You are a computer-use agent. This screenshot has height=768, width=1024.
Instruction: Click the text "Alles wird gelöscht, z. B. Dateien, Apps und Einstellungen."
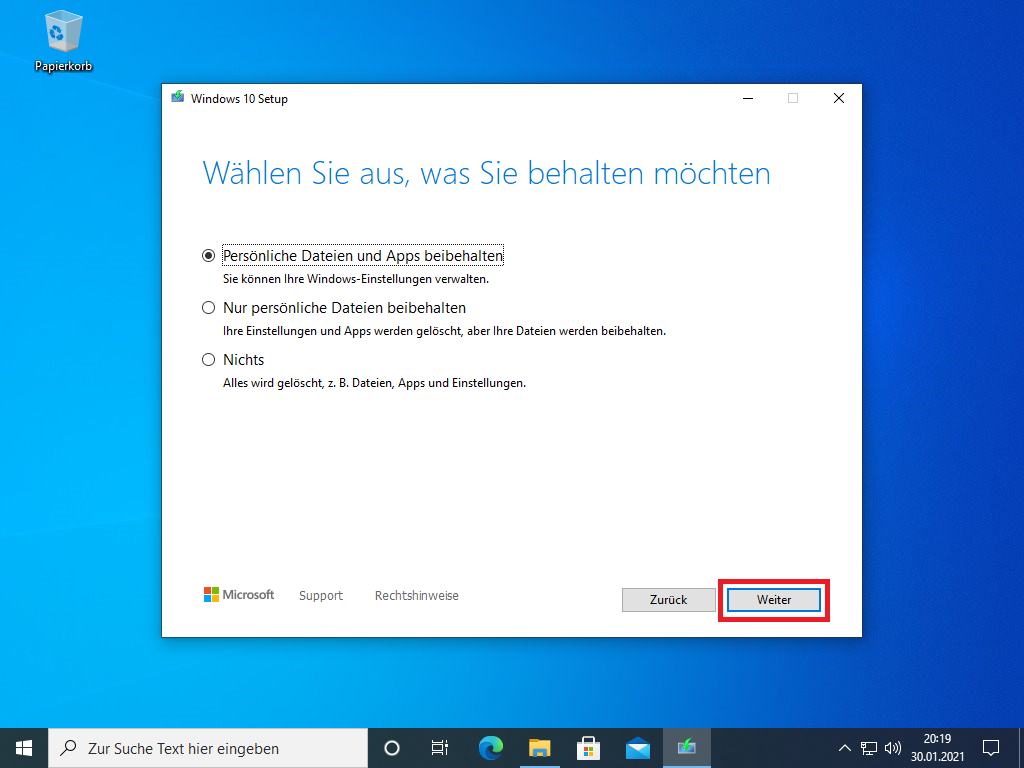pyautogui.click(x=374, y=383)
